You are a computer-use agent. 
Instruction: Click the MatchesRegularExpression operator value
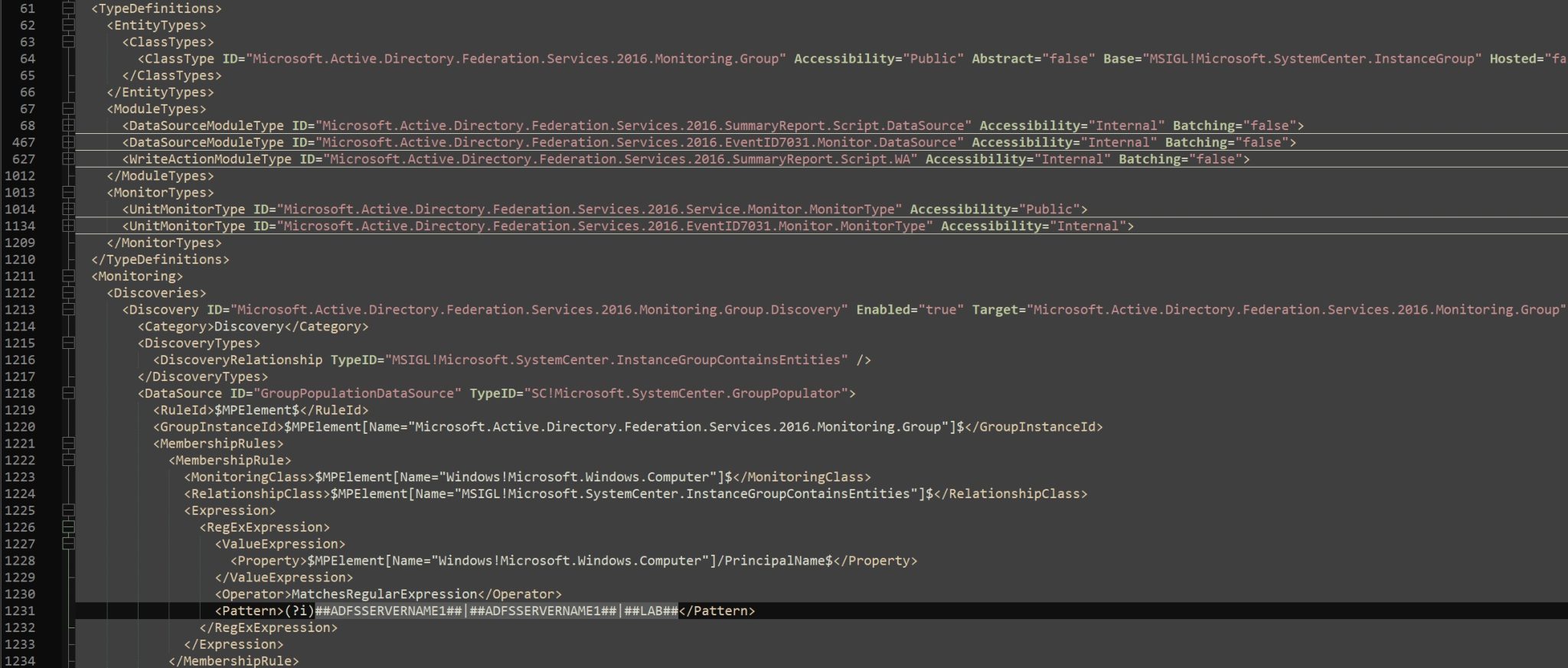384,594
